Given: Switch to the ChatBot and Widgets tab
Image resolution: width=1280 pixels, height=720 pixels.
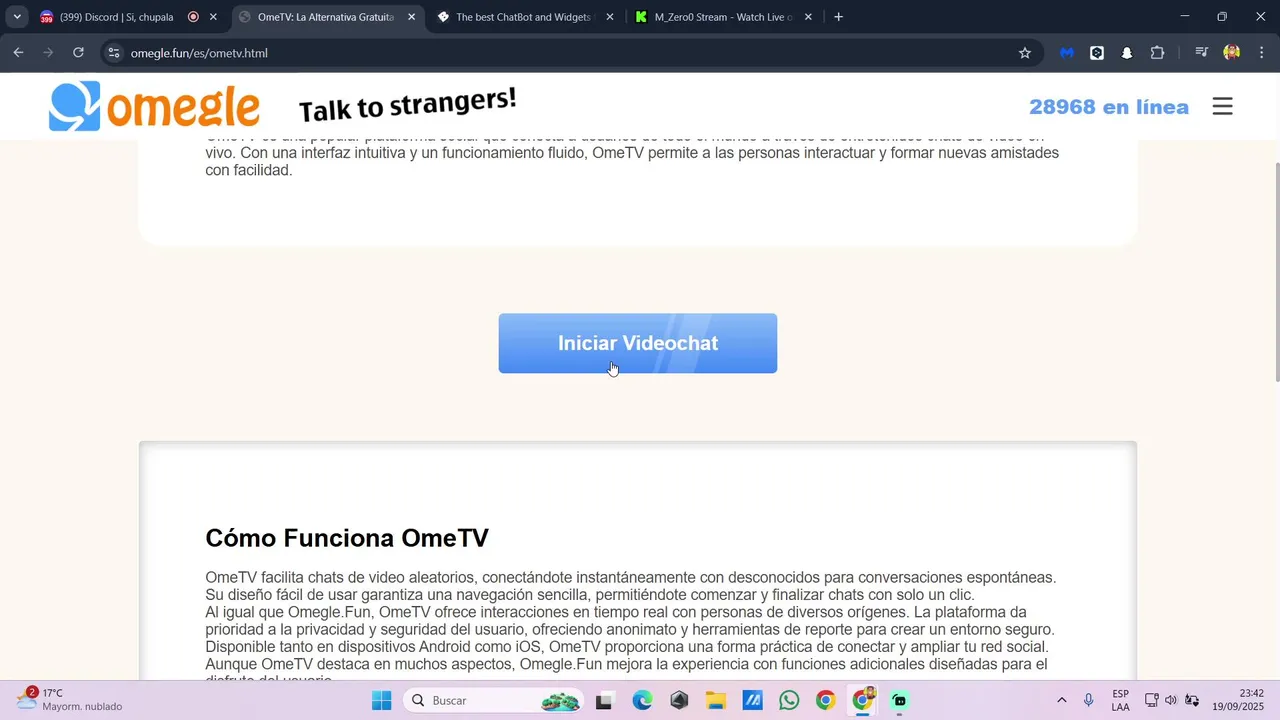Looking at the screenshot, I should [523, 17].
